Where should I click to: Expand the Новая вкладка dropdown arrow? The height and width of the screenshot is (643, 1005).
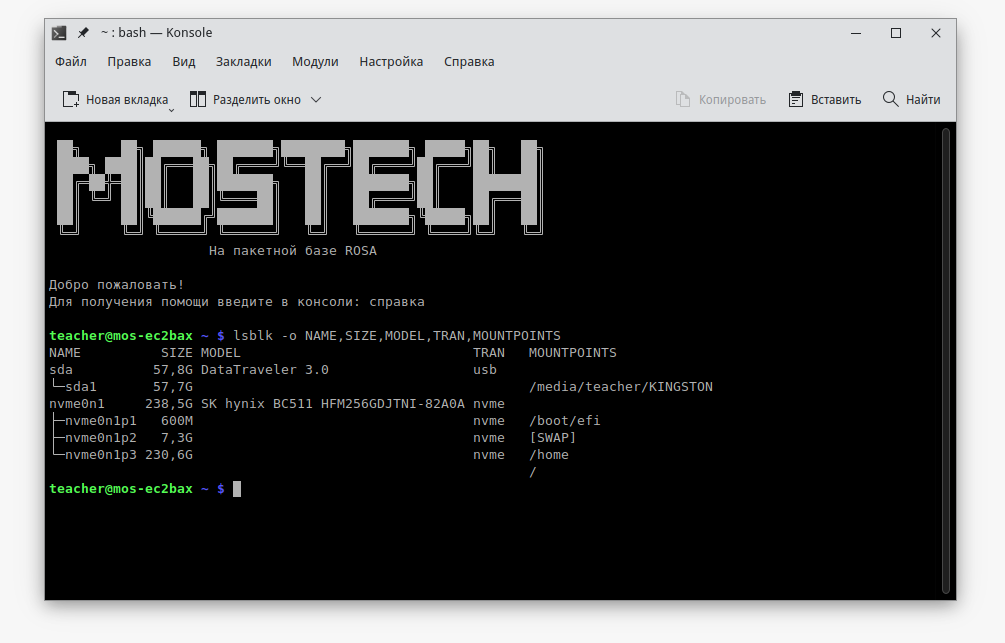pos(171,110)
